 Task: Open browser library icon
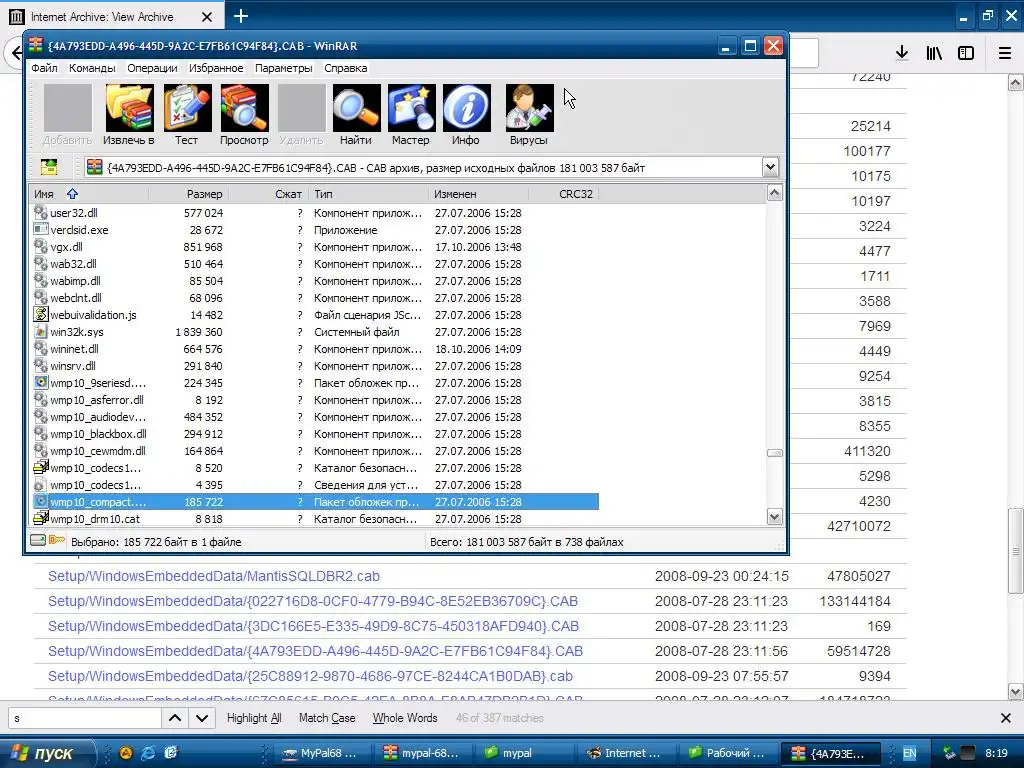(934, 53)
